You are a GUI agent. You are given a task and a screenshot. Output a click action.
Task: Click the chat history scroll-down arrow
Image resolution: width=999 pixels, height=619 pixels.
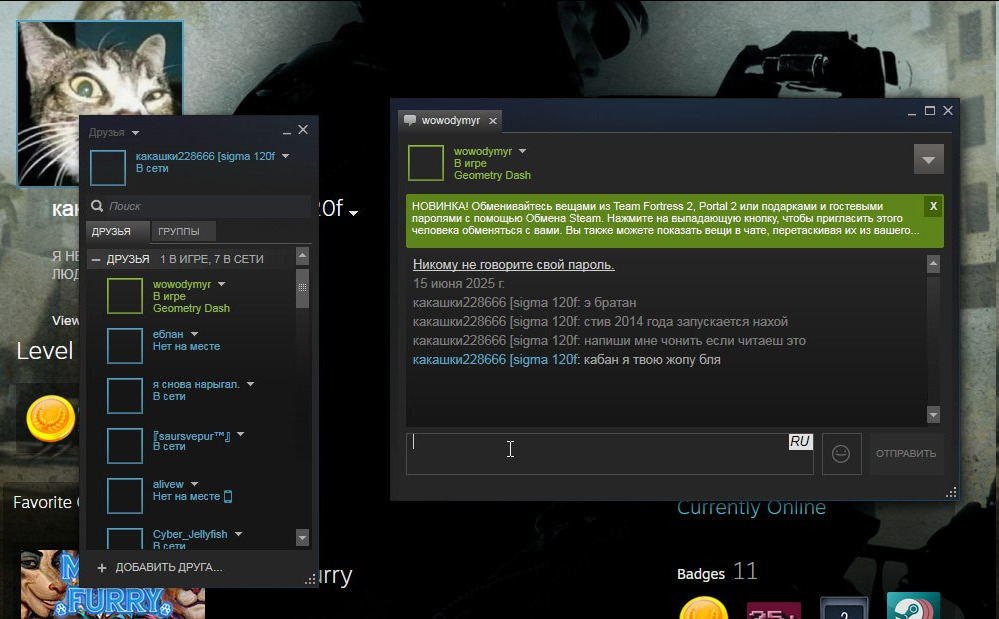(933, 415)
